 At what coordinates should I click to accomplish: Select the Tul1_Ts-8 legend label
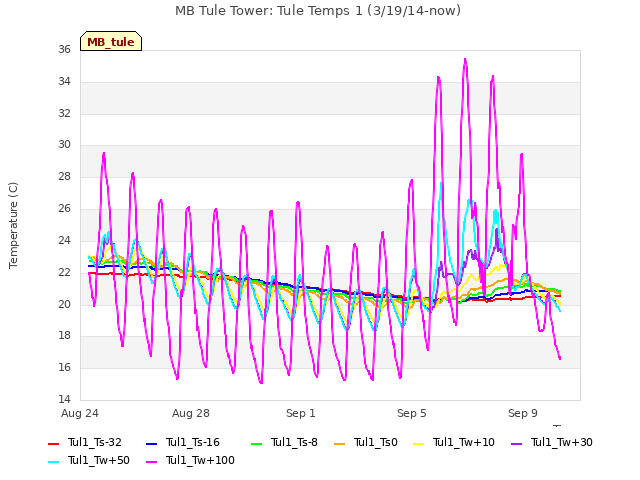point(294,442)
